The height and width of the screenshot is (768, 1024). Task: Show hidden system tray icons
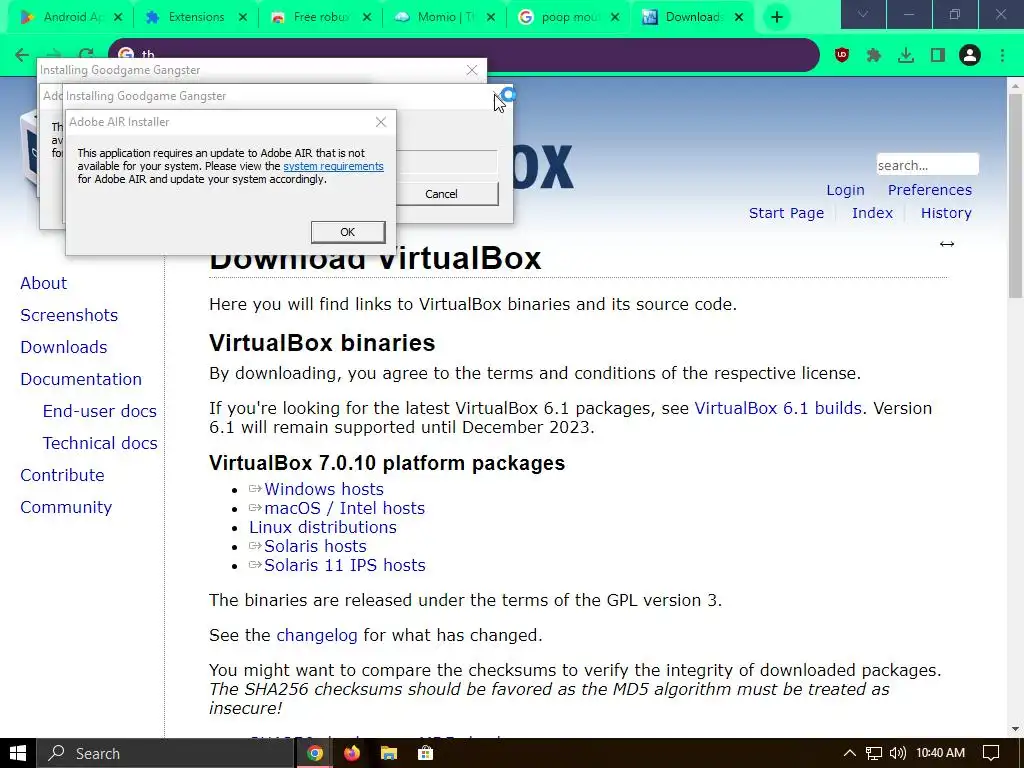(849, 753)
